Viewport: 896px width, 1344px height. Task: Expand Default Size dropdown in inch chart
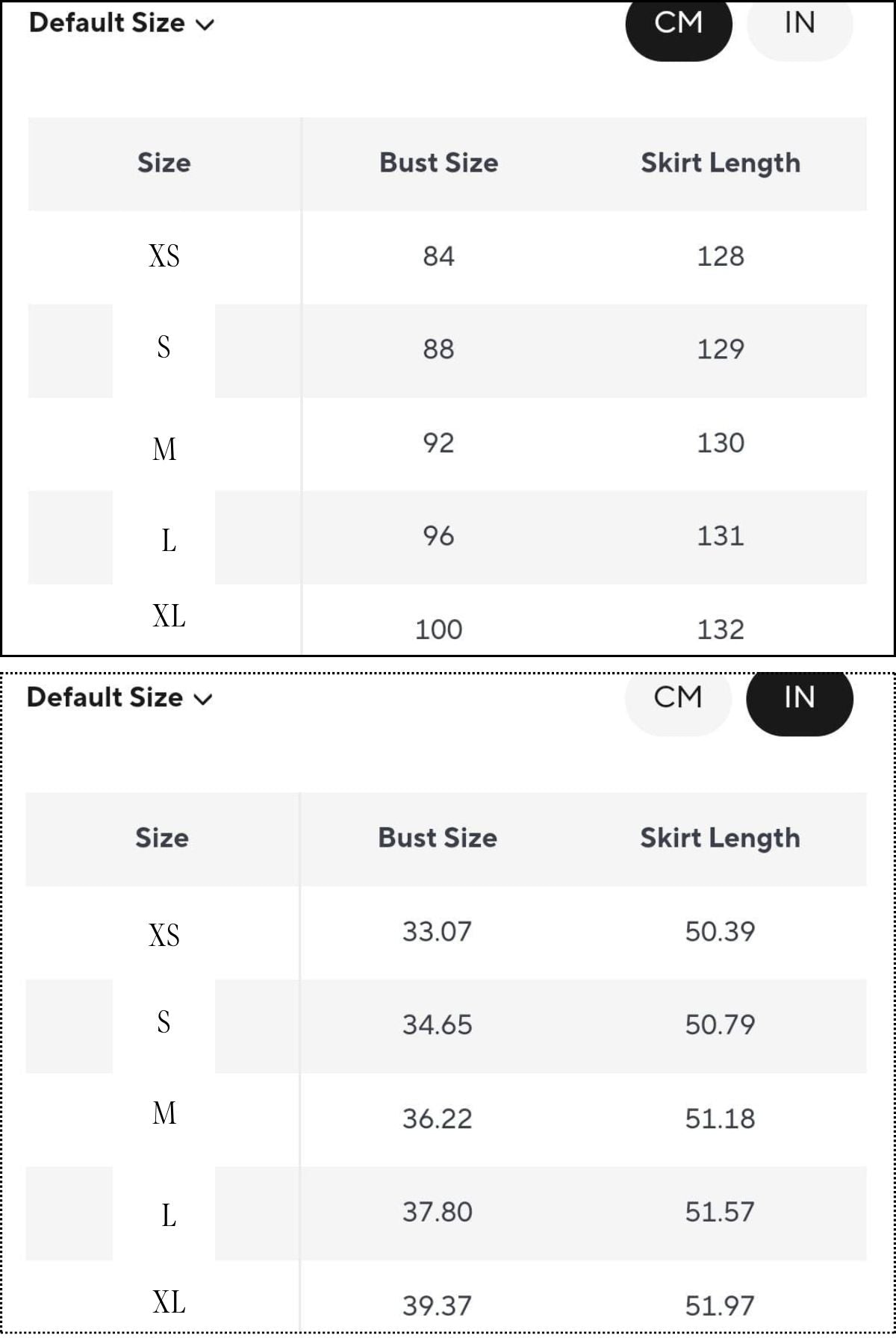(118, 697)
